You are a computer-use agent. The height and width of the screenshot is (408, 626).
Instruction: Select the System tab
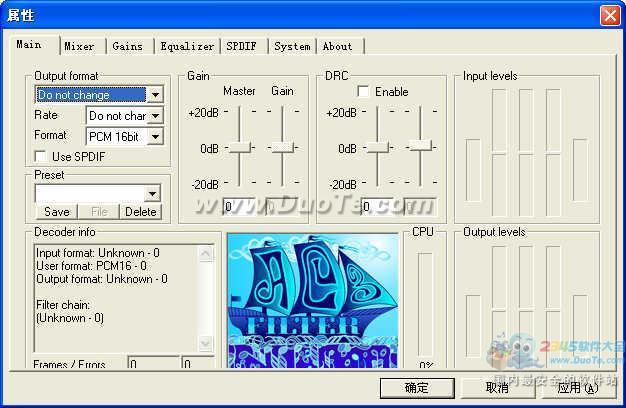click(x=292, y=46)
